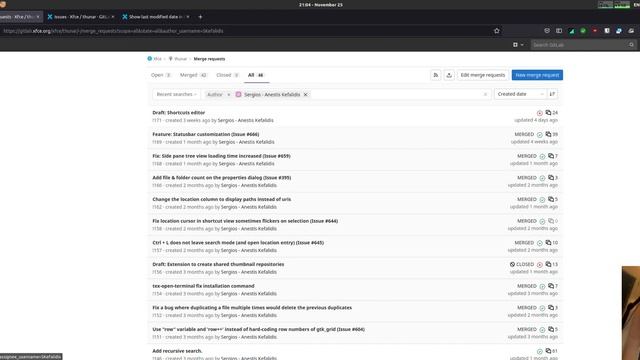Open Draft: Shortcuts editor merge request
The image size is (640, 360).
179,113
